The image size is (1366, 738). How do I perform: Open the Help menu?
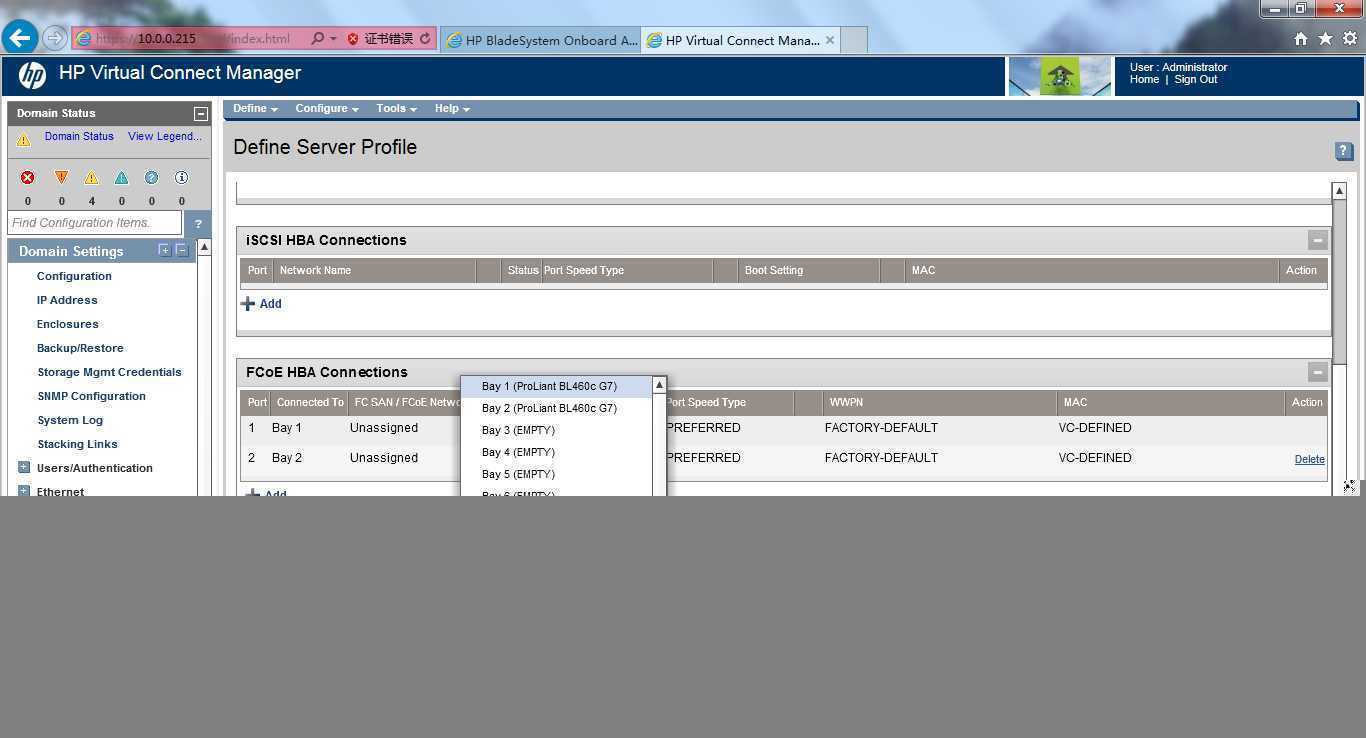[452, 108]
